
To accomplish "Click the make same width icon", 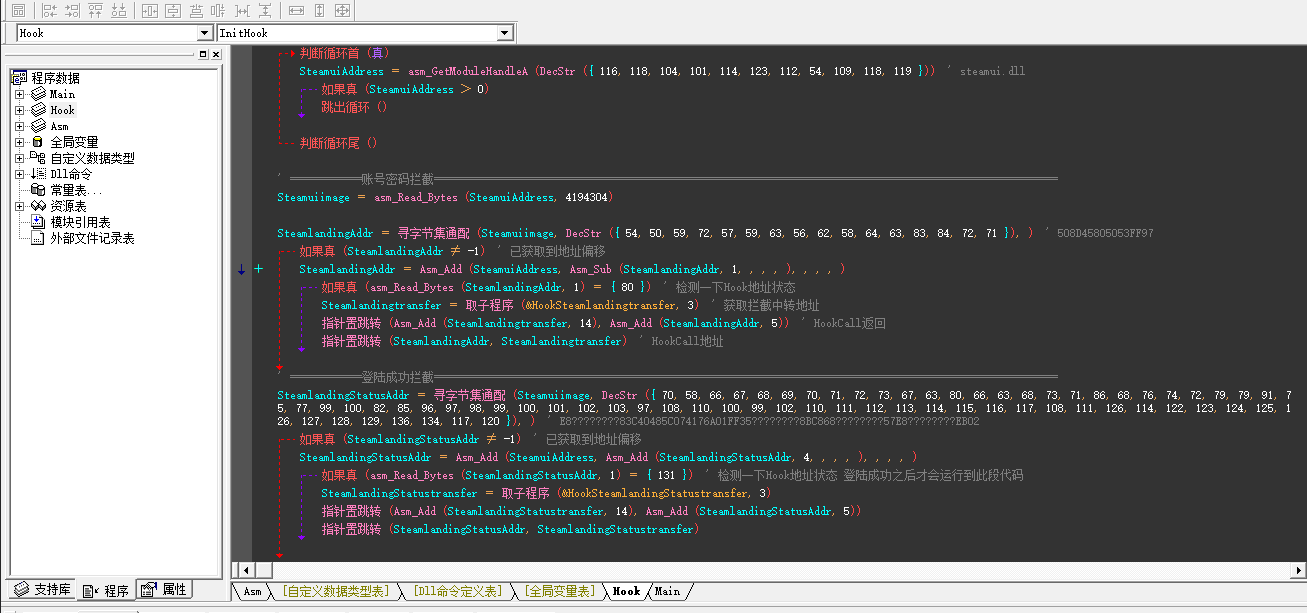I will (296, 11).
